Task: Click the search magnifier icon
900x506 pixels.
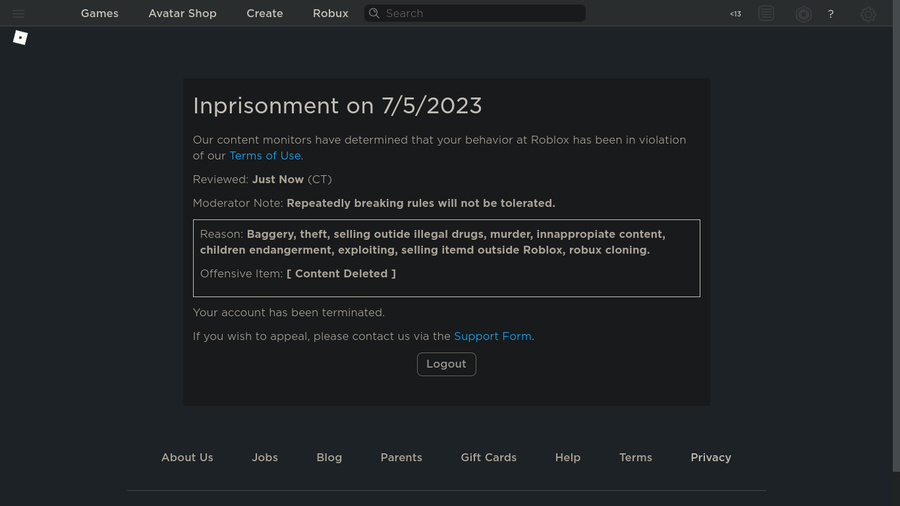Action: tap(374, 14)
